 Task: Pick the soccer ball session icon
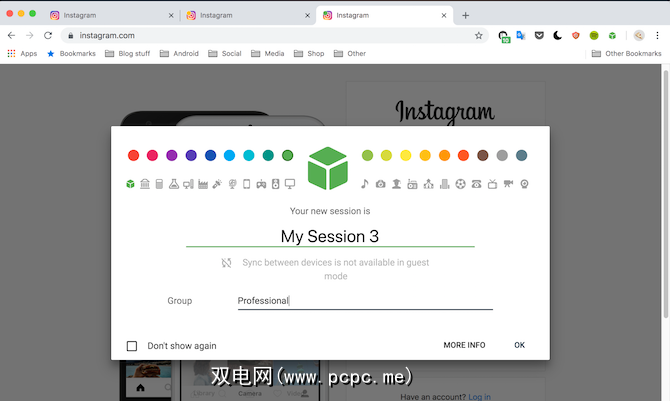tap(460, 184)
